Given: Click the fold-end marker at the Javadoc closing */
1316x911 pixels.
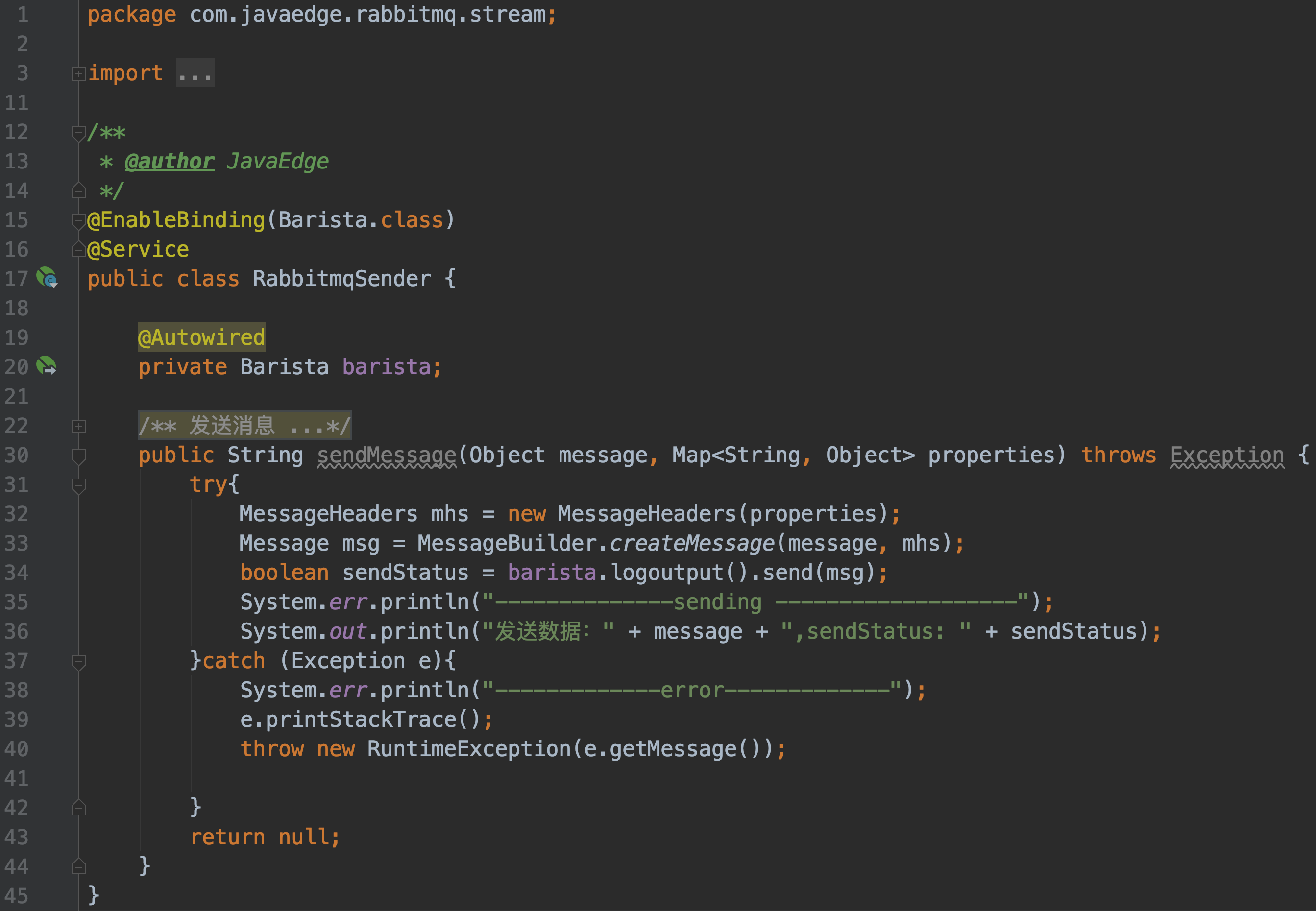Looking at the screenshot, I should [x=79, y=191].
